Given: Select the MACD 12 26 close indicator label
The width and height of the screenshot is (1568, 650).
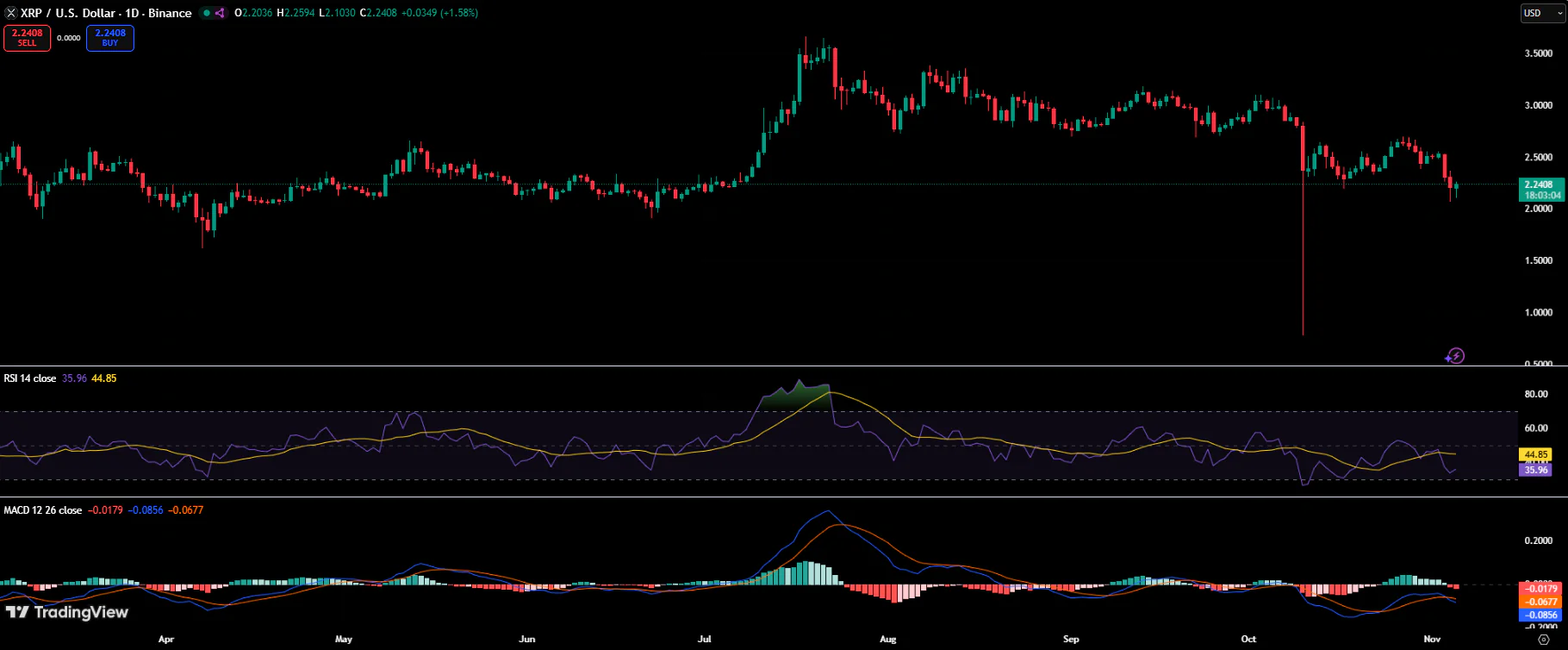Looking at the screenshot, I should click(43, 510).
